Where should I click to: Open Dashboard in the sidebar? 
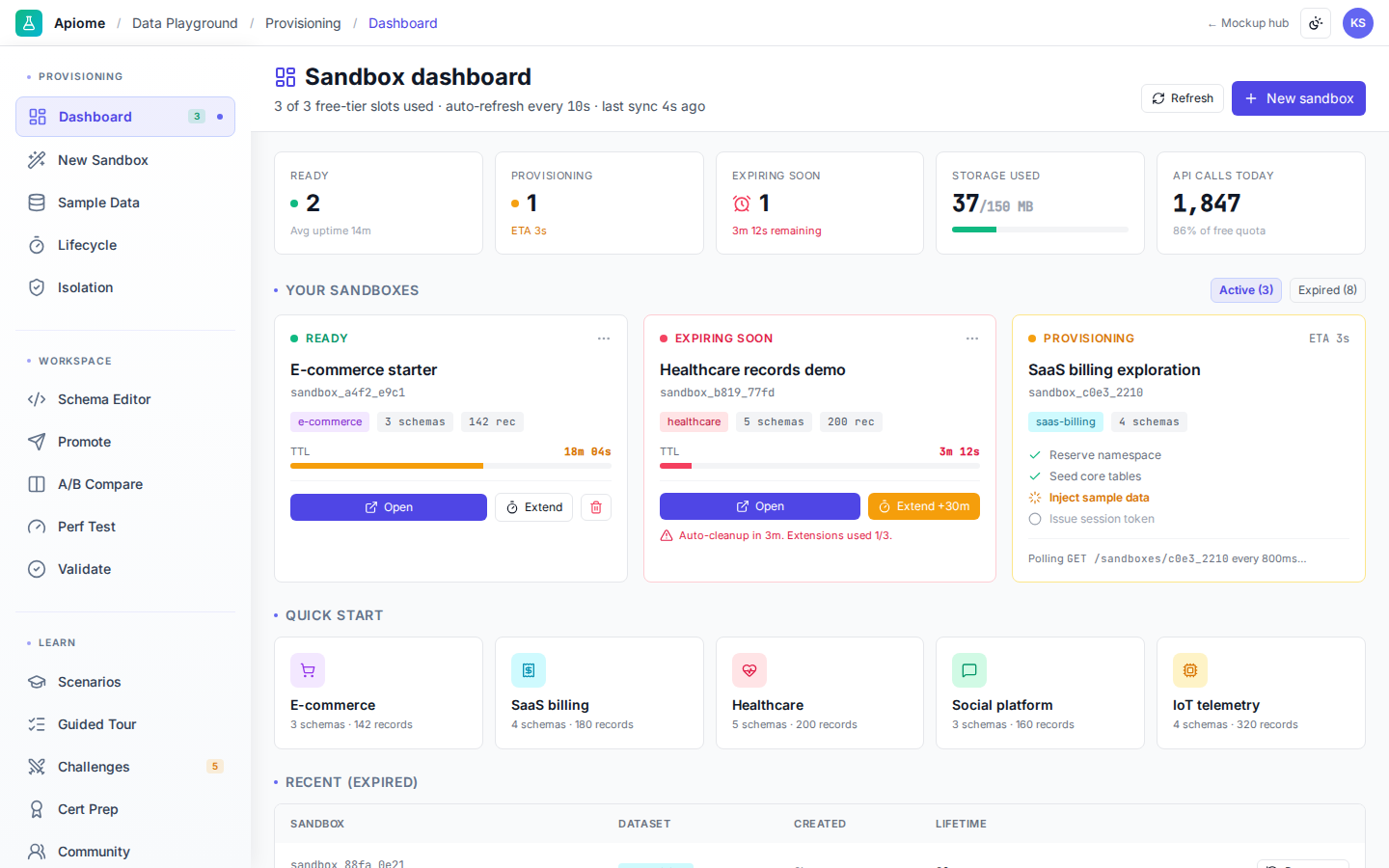(x=125, y=117)
